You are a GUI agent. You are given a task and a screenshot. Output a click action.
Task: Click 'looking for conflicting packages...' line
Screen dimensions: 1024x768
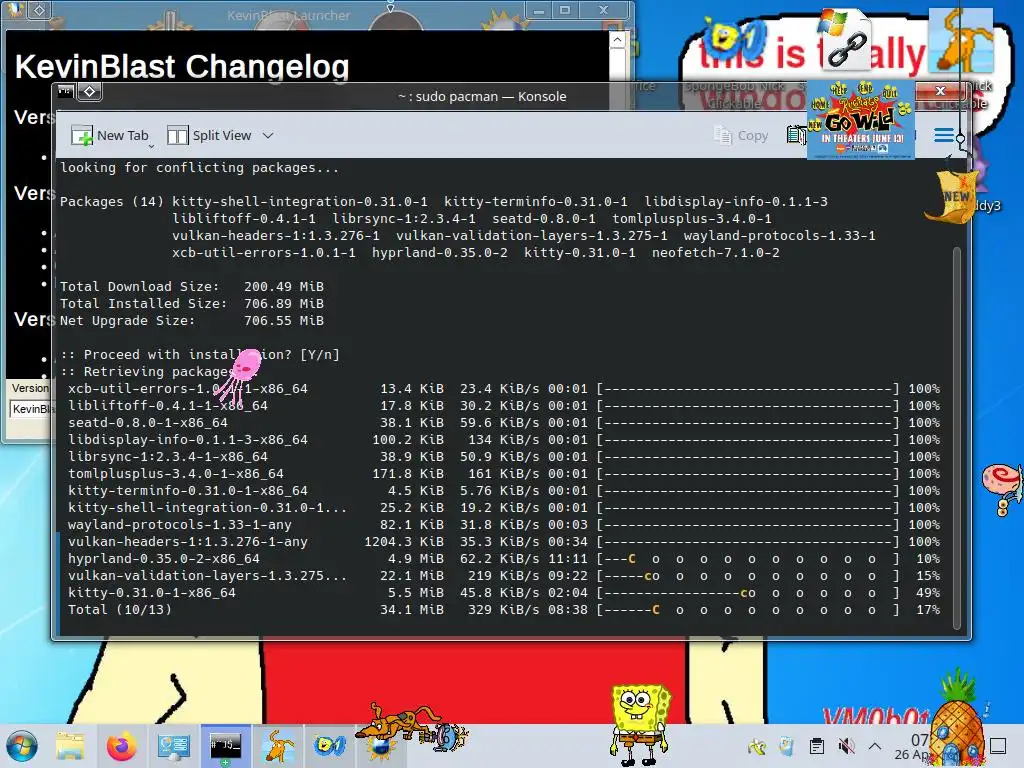click(200, 167)
